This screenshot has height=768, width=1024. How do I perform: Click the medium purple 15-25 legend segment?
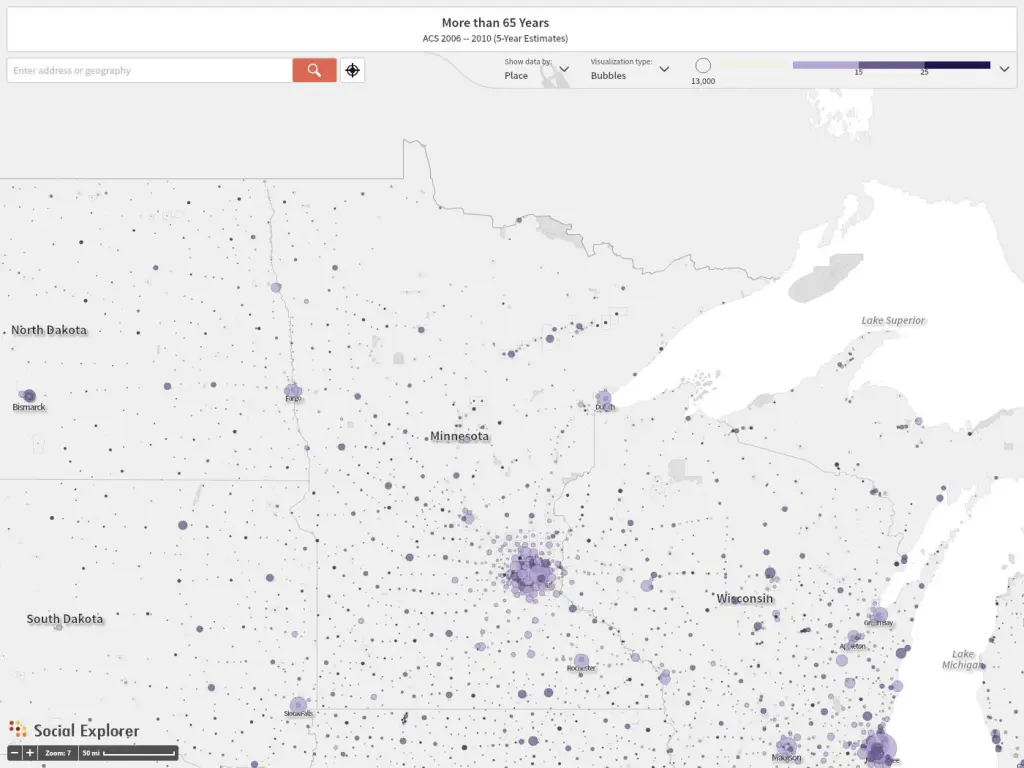tap(891, 65)
